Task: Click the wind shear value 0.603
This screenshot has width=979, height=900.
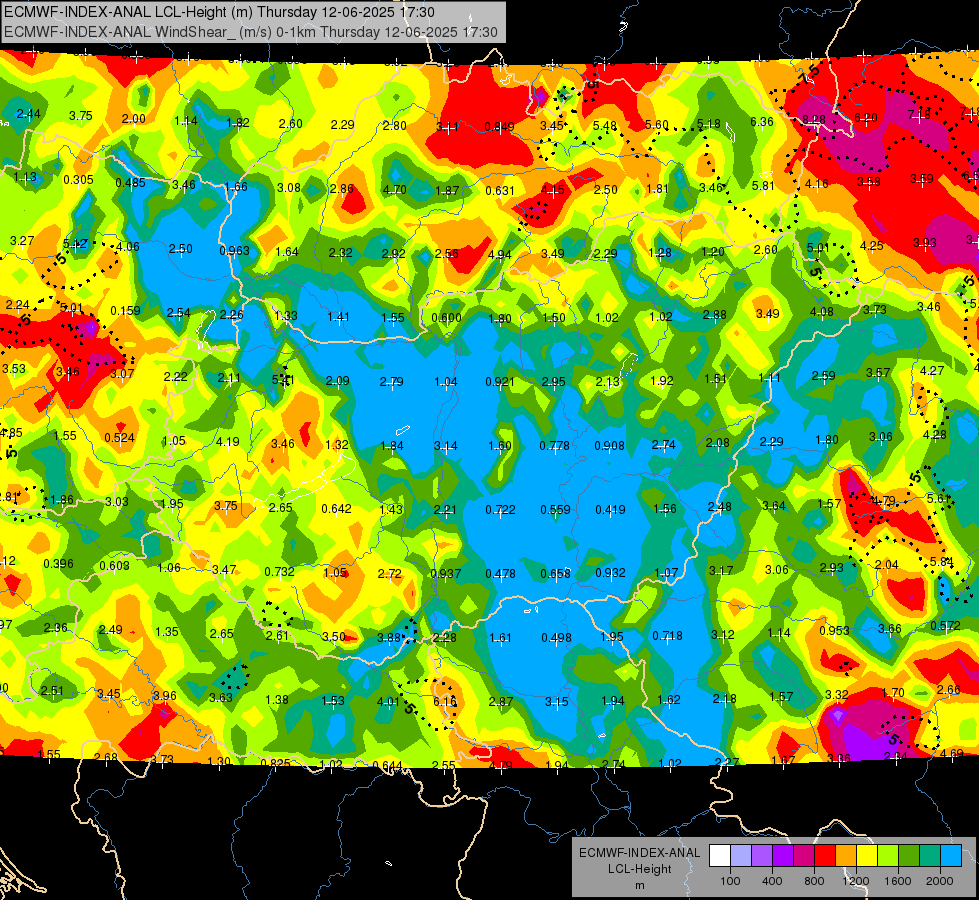Action: pyautogui.click(x=115, y=566)
